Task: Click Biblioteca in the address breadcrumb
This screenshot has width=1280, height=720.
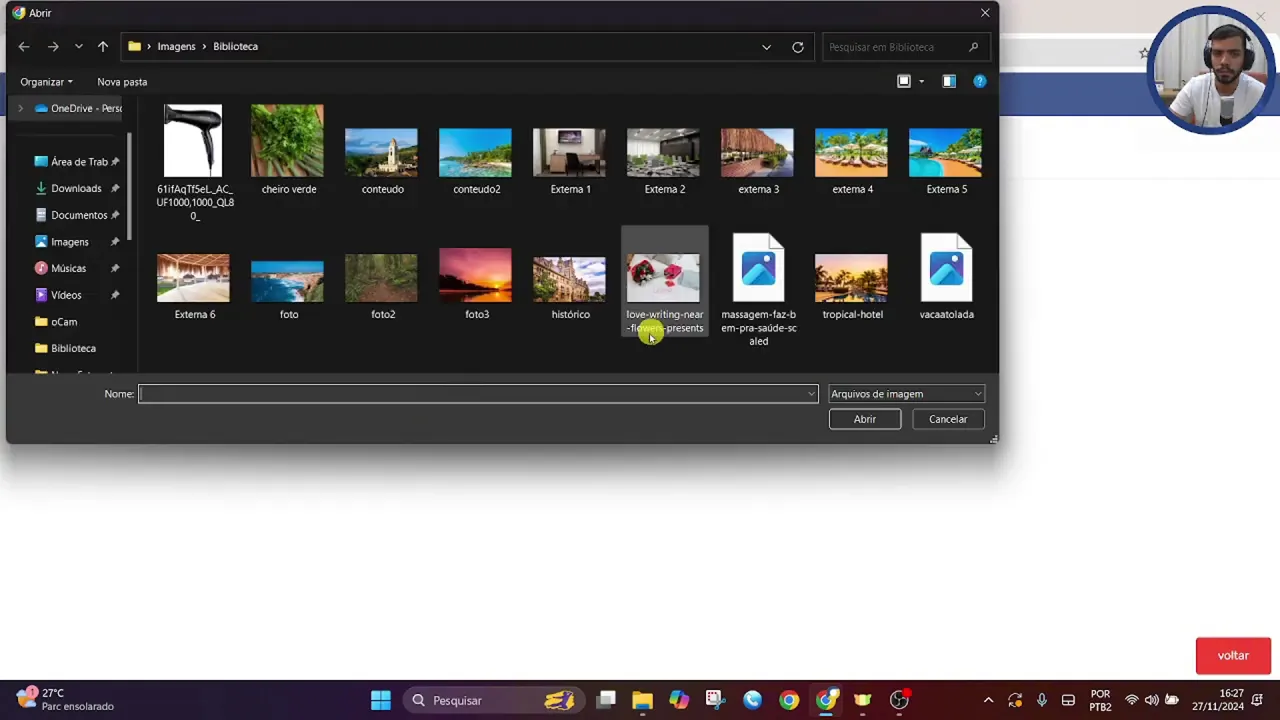Action: pyautogui.click(x=235, y=47)
